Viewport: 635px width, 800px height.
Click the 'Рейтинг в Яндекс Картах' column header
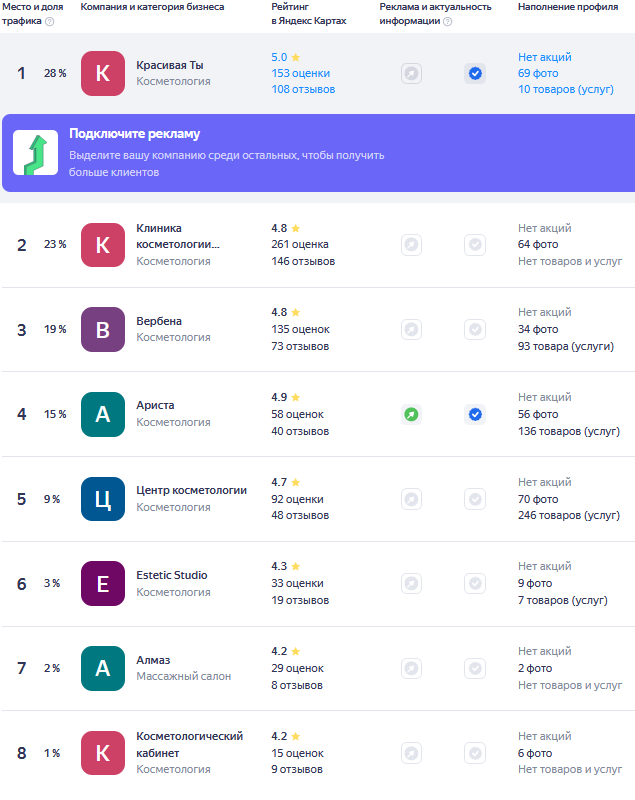[x=309, y=14]
